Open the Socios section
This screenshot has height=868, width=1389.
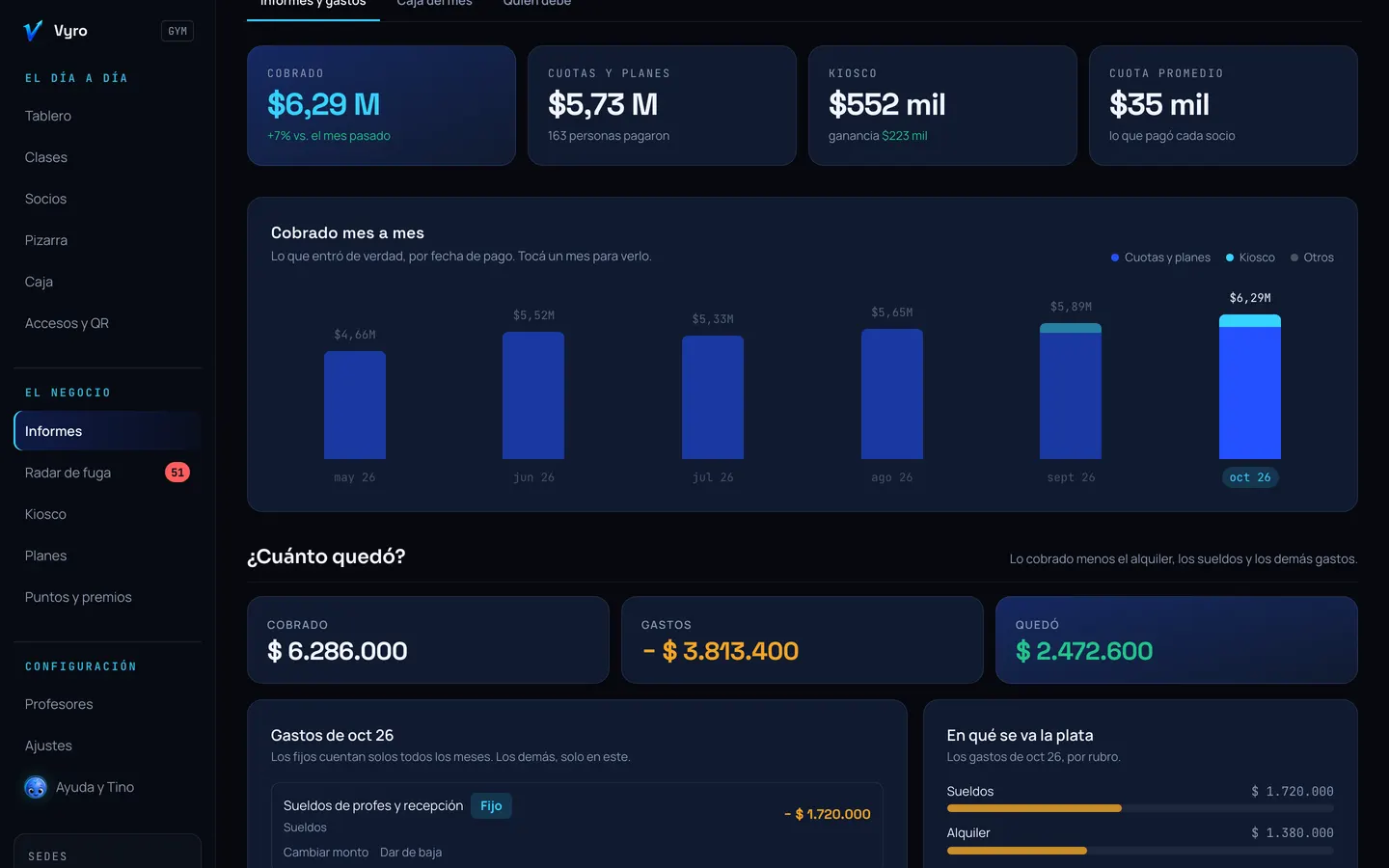[x=107, y=199]
